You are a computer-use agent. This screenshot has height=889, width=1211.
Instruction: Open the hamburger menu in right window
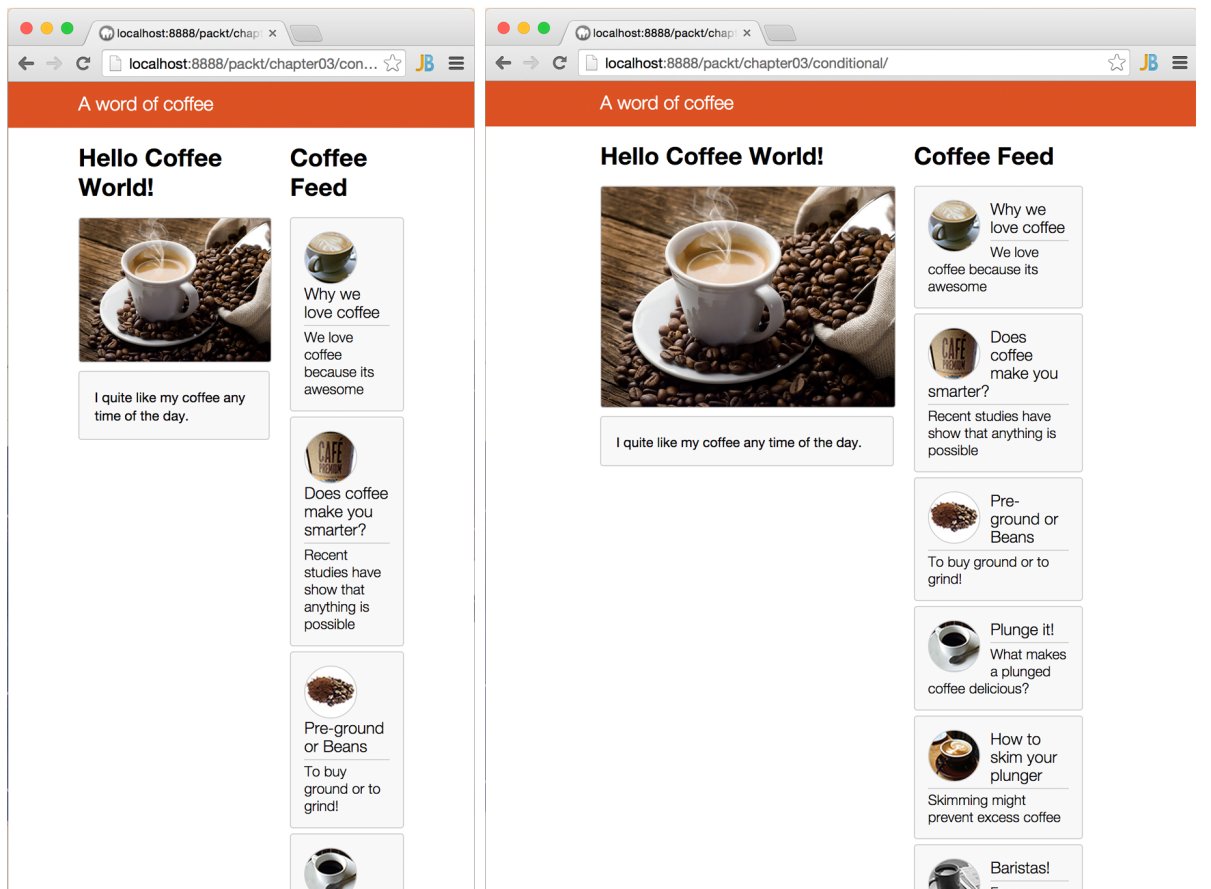pyautogui.click(x=1180, y=63)
